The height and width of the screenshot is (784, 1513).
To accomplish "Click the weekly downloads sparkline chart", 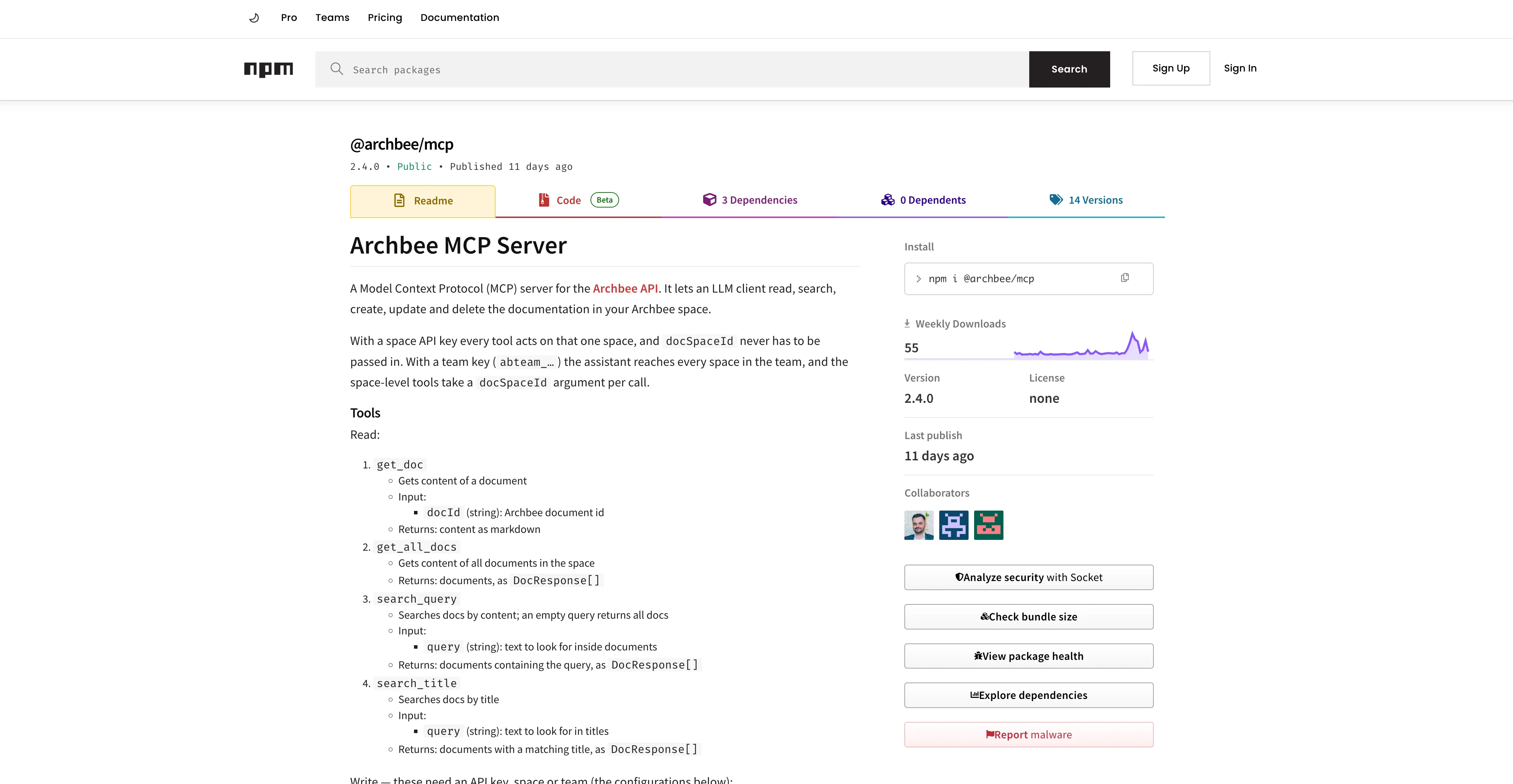I will (1081, 345).
